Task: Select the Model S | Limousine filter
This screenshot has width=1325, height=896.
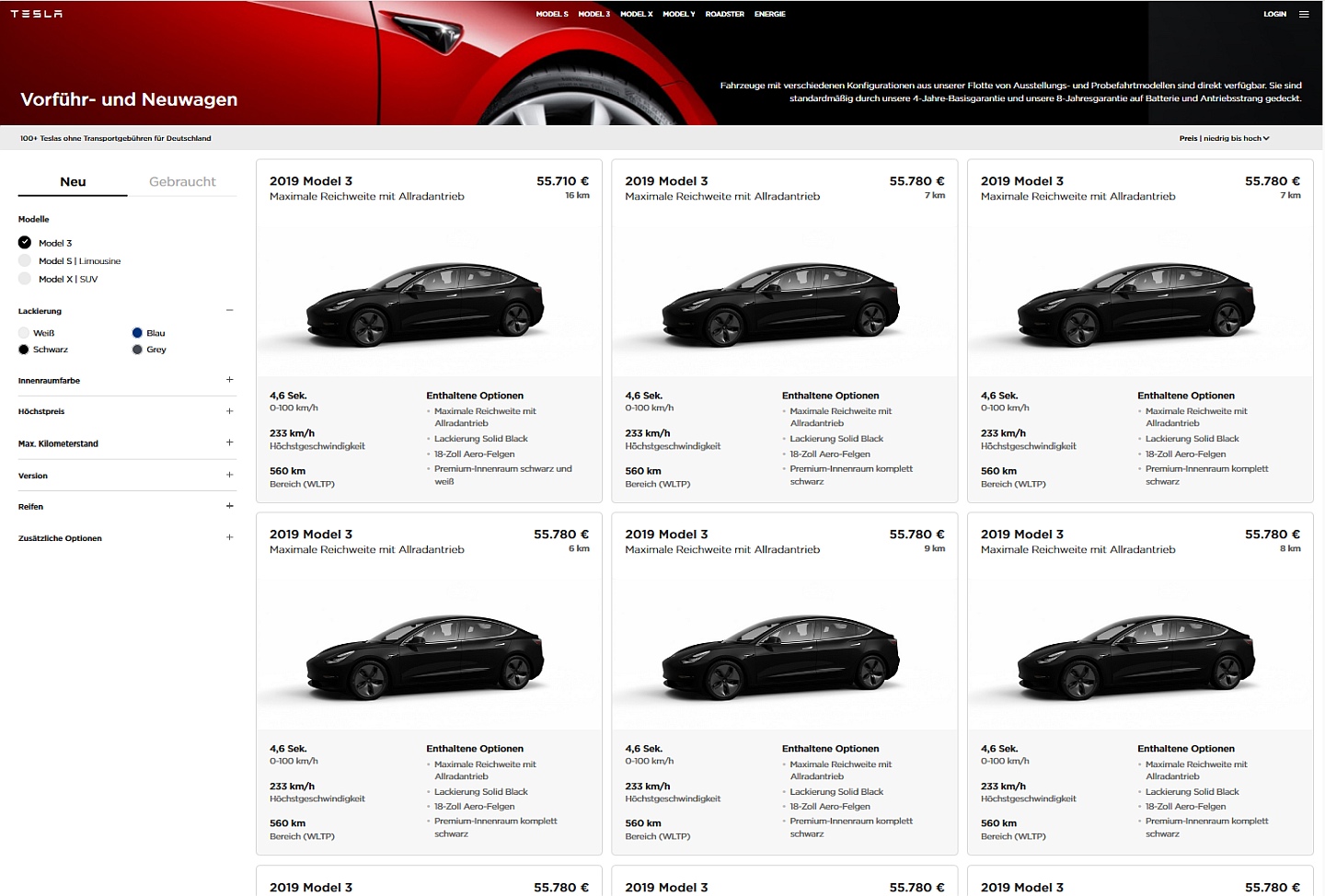Action: (25, 261)
